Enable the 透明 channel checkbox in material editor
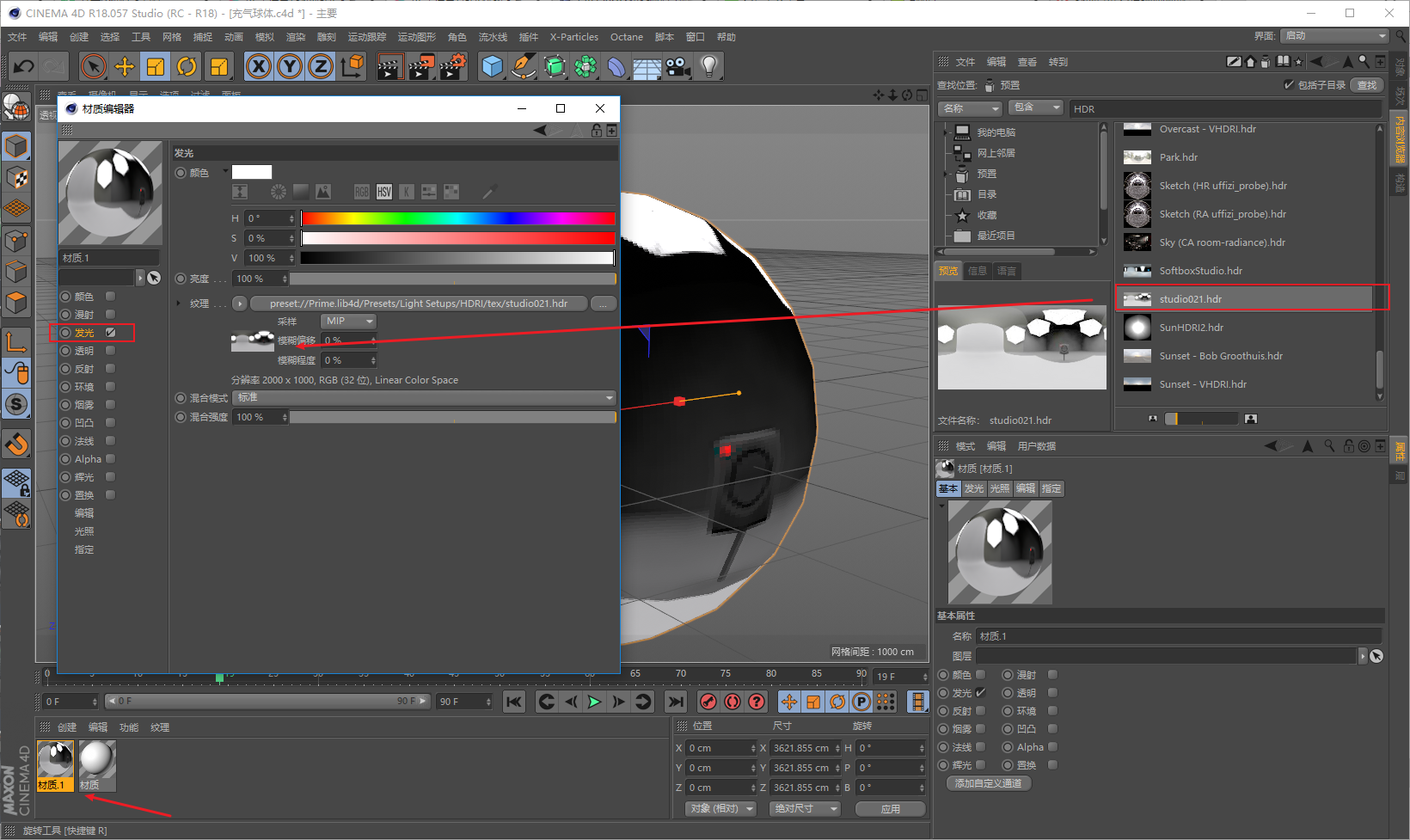Image resolution: width=1410 pixels, height=840 pixels. coord(110,351)
